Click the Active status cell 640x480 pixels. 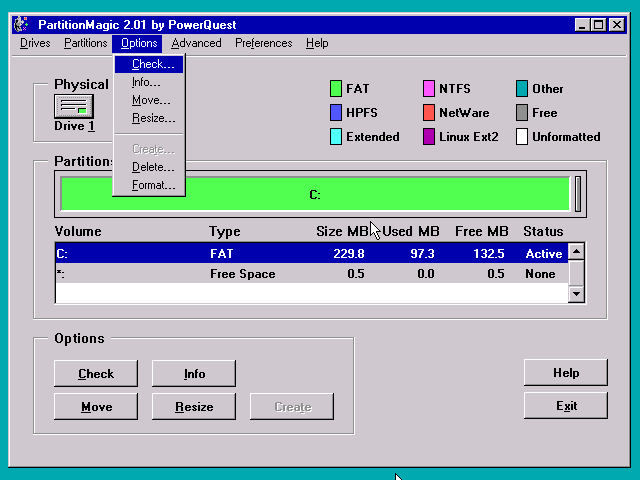coord(544,254)
